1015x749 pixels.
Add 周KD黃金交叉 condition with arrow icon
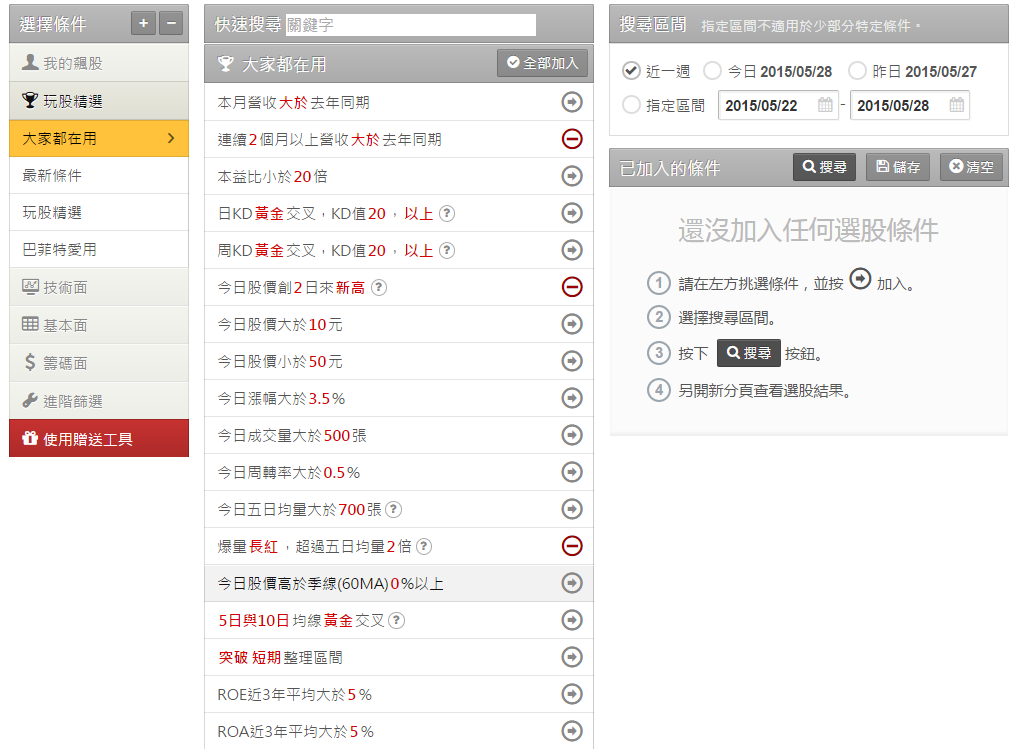[572, 250]
